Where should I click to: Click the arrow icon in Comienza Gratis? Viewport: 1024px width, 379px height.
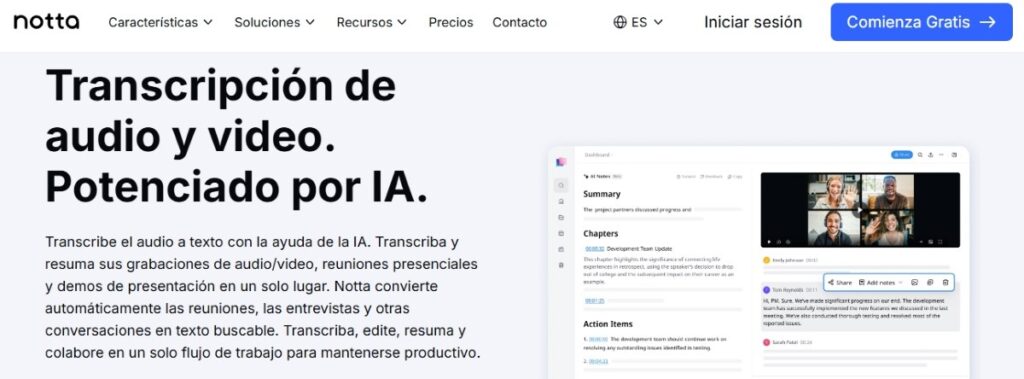[987, 22]
